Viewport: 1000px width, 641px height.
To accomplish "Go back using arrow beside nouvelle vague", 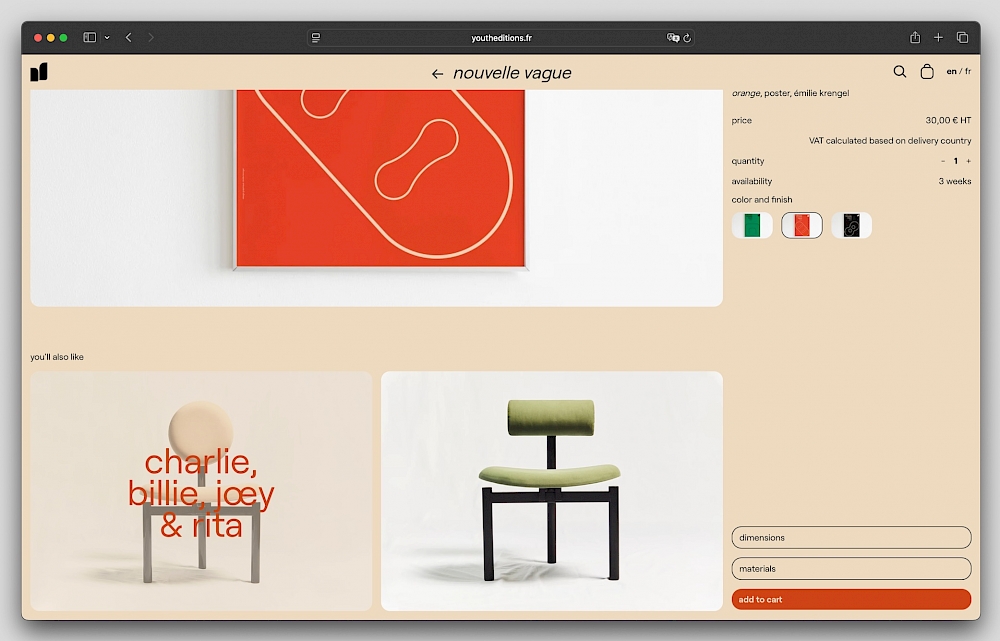I will [437, 74].
